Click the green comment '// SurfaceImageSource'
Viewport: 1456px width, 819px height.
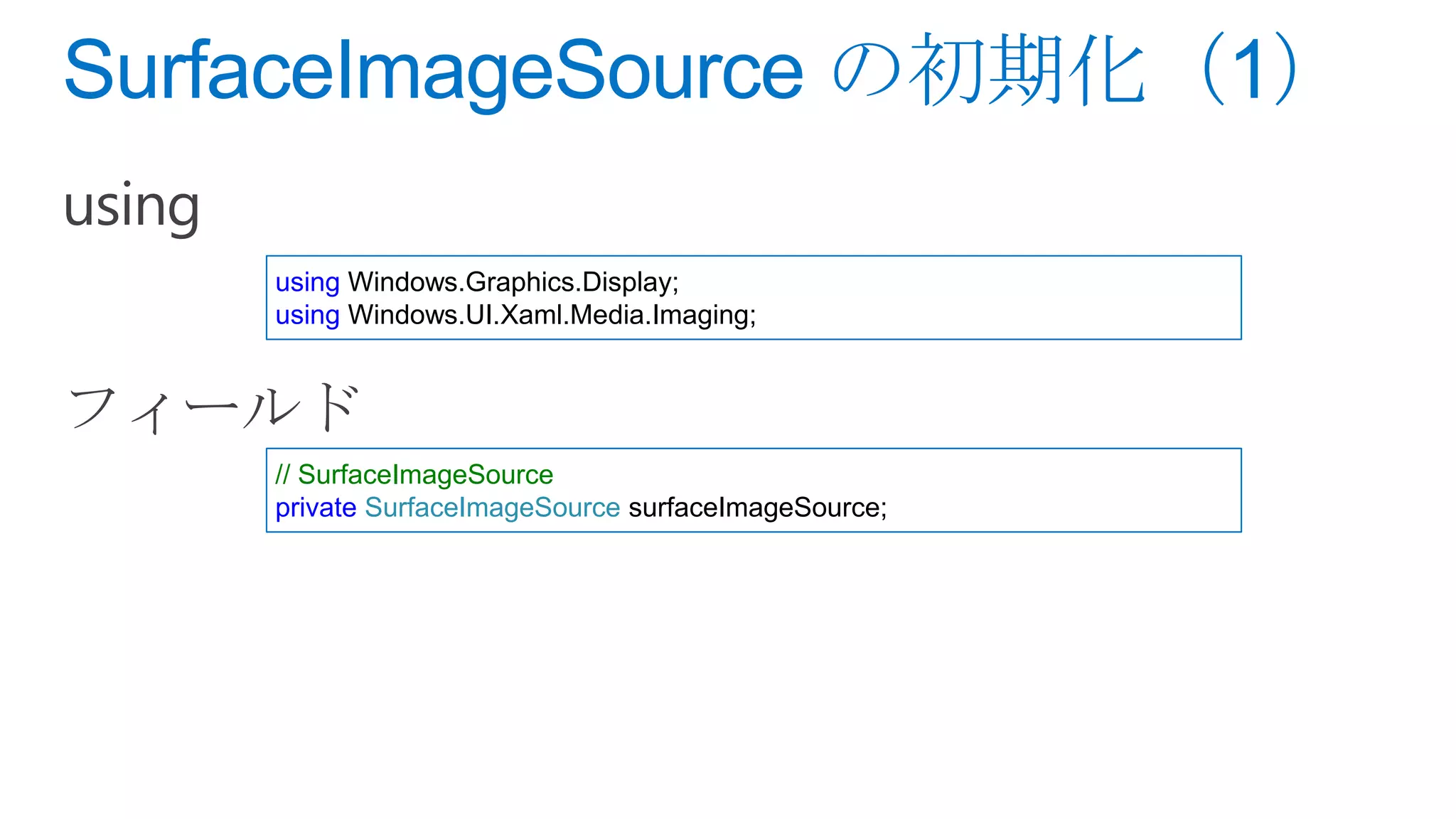point(414,474)
